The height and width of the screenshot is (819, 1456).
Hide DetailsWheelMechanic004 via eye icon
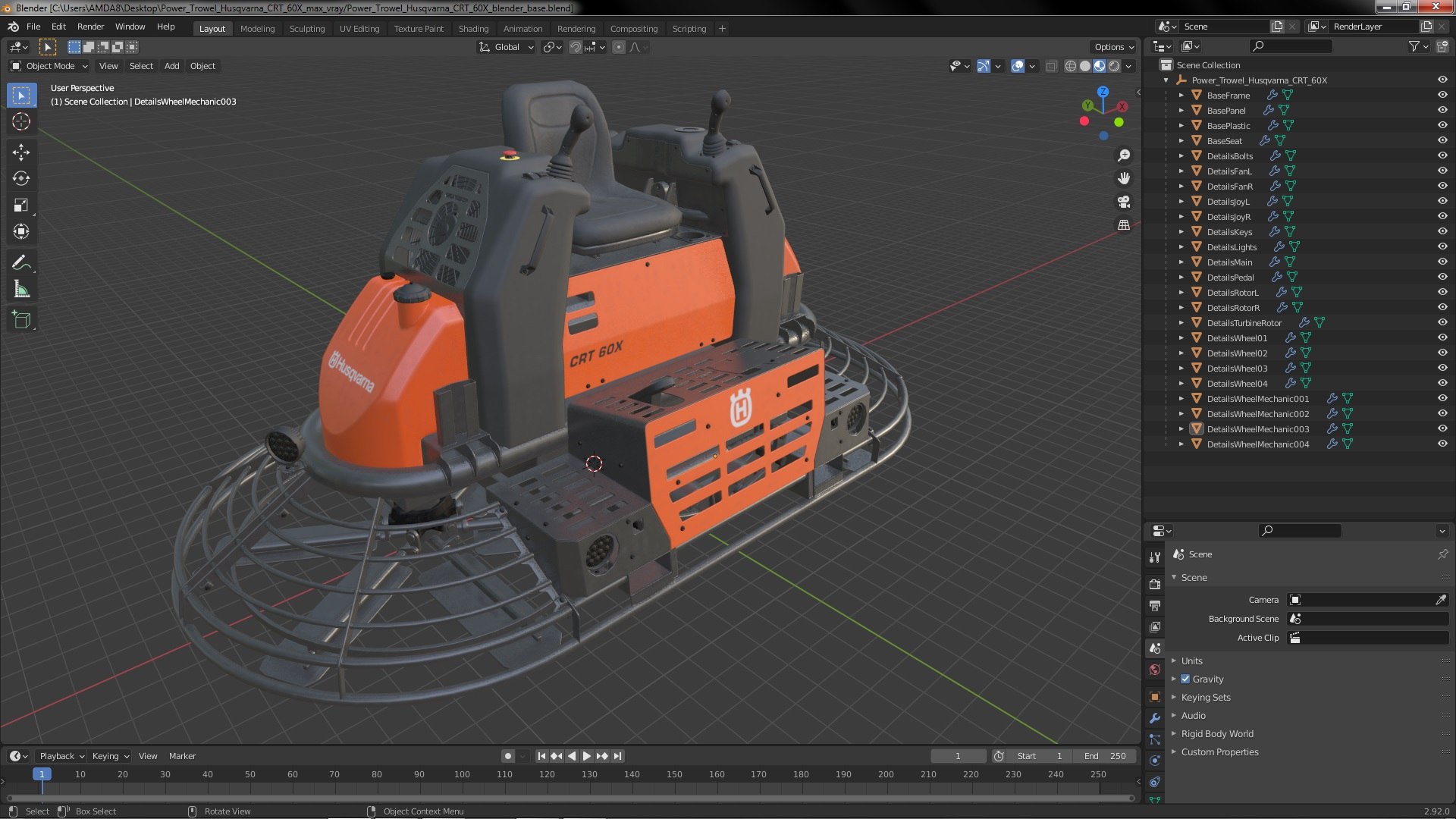[1442, 444]
